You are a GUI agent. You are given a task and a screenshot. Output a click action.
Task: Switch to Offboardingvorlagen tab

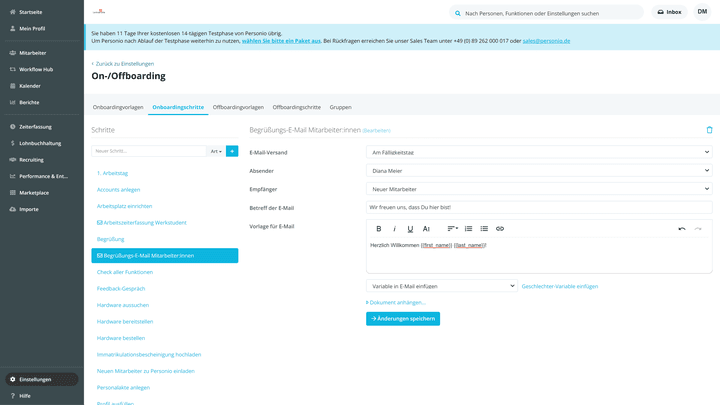(238, 107)
